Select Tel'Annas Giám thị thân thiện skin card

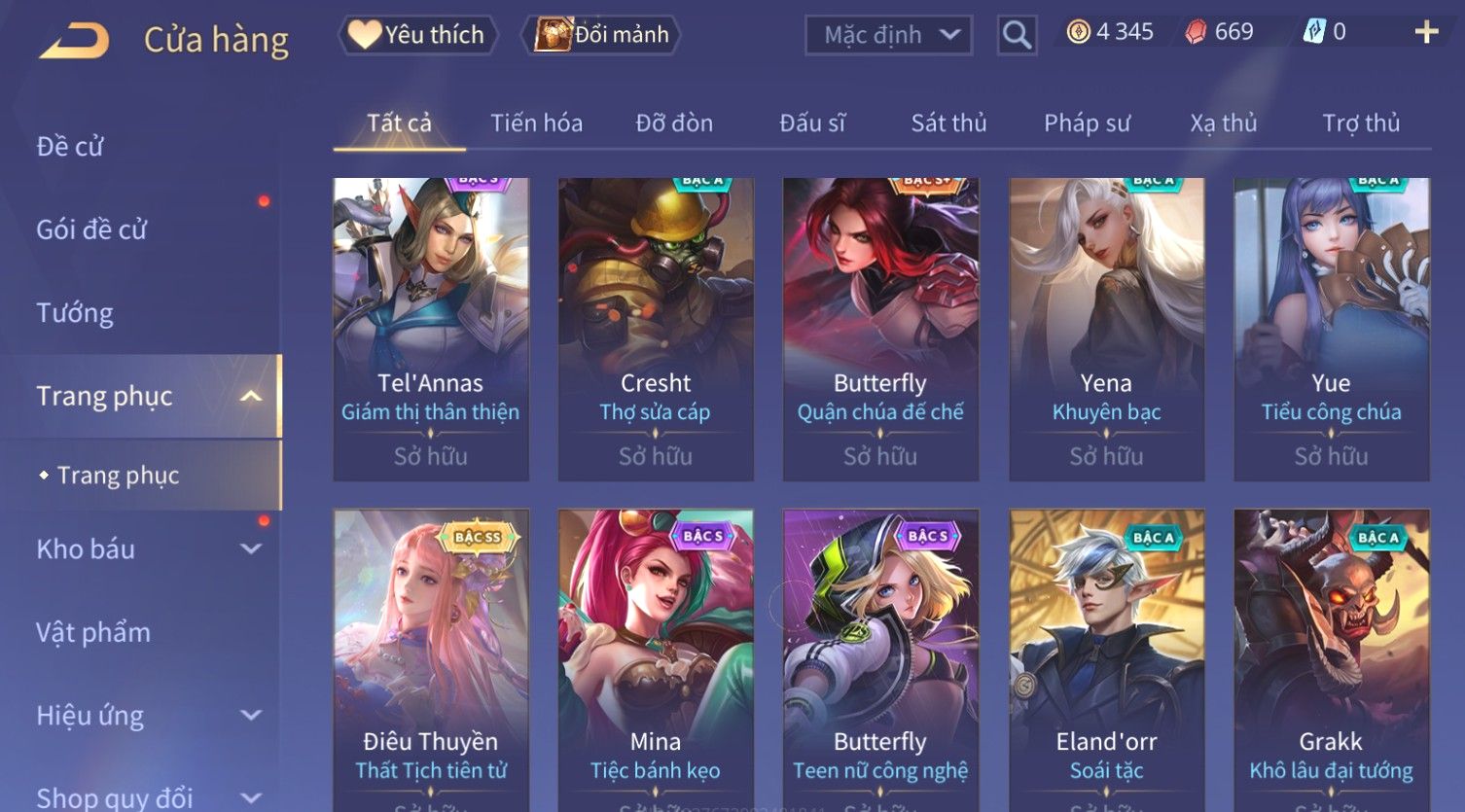tap(431, 329)
